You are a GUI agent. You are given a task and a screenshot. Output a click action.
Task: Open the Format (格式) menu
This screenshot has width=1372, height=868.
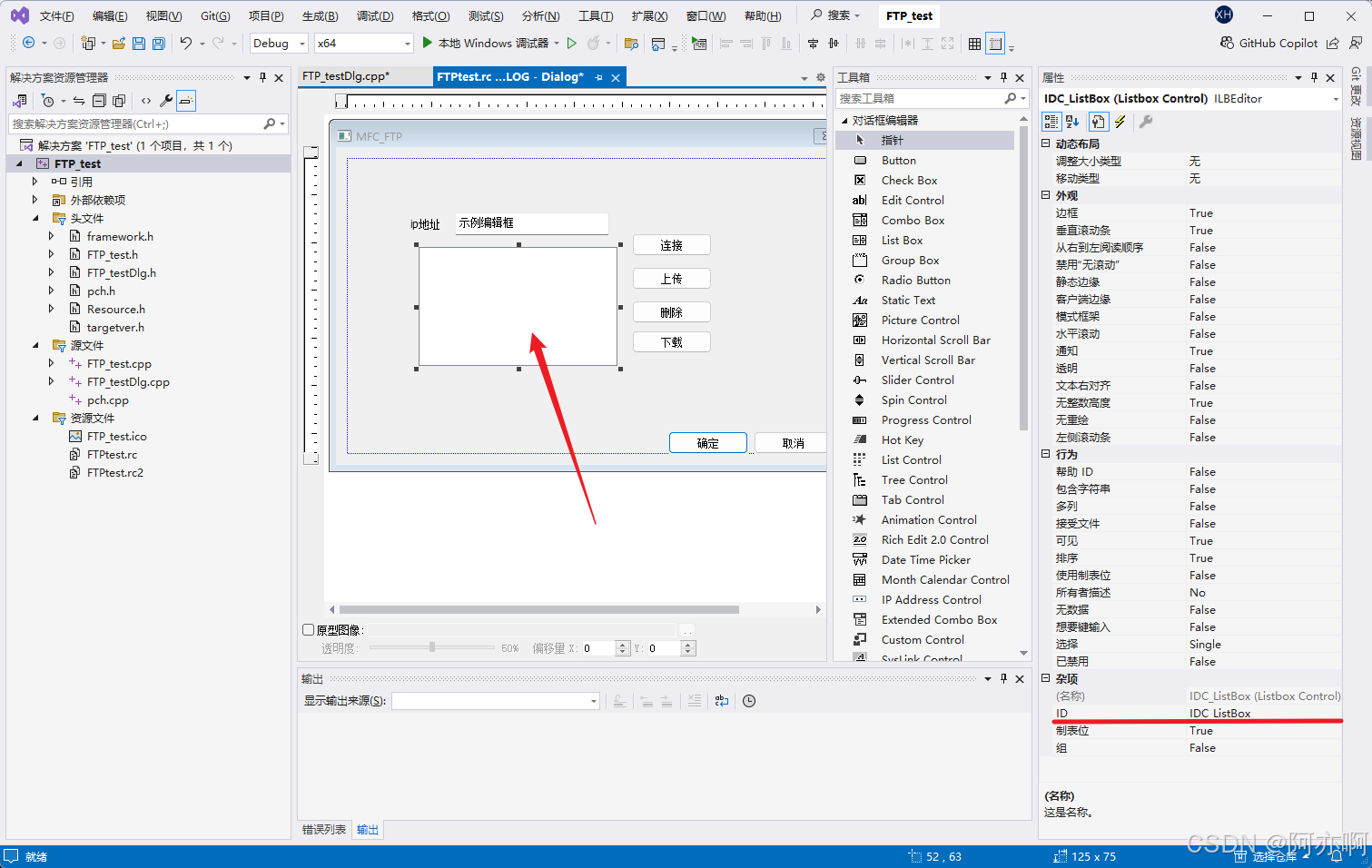pyautogui.click(x=430, y=16)
